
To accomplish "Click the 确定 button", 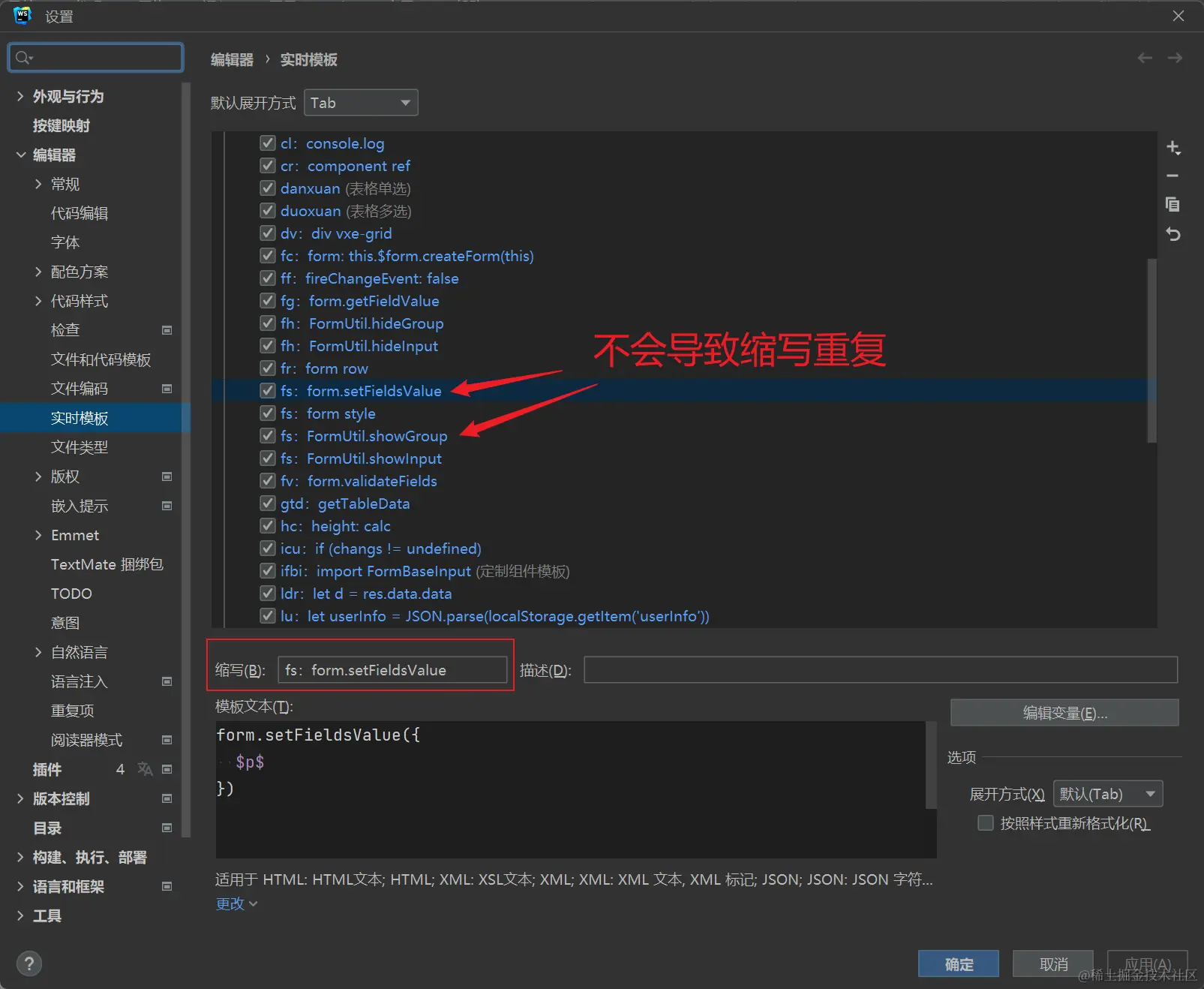I will [959, 963].
